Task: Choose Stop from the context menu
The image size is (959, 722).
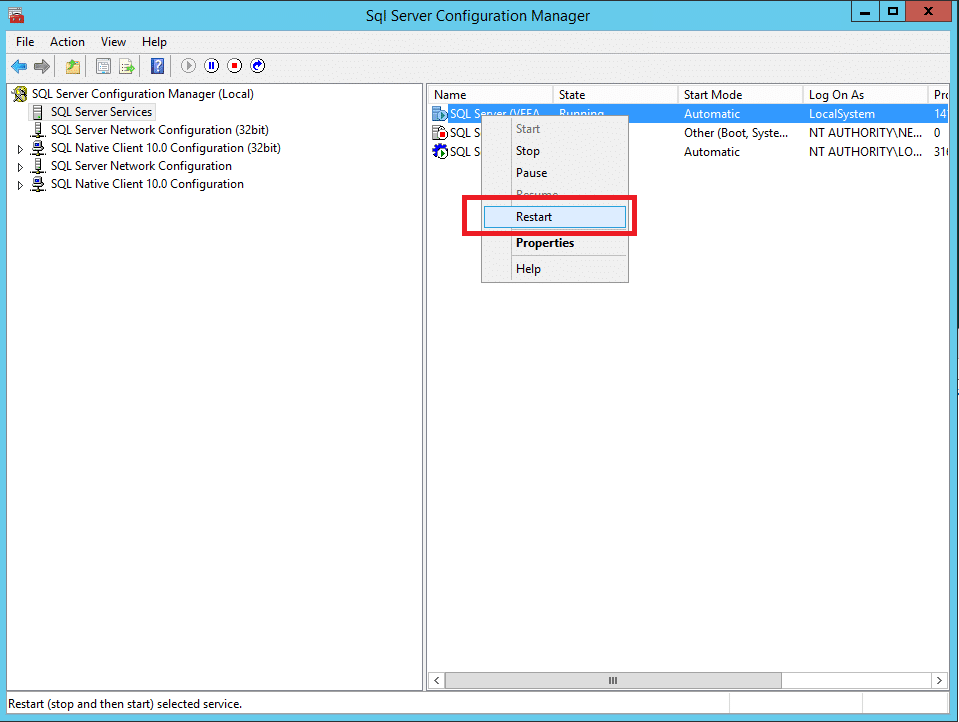Action: pyautogui.click(x=555, y=151)
